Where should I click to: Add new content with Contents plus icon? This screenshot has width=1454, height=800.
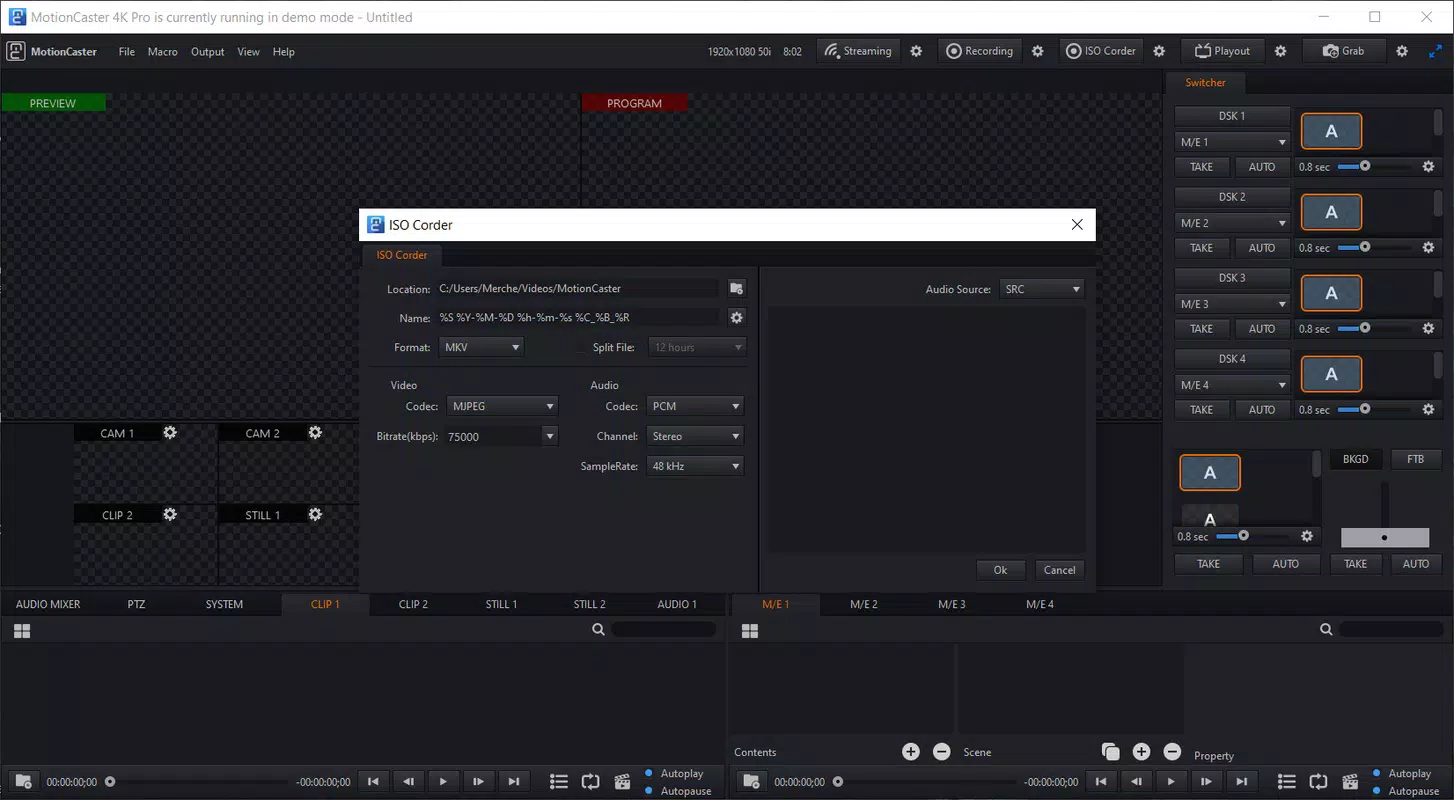pyautogui.click(x=911, y=752)
